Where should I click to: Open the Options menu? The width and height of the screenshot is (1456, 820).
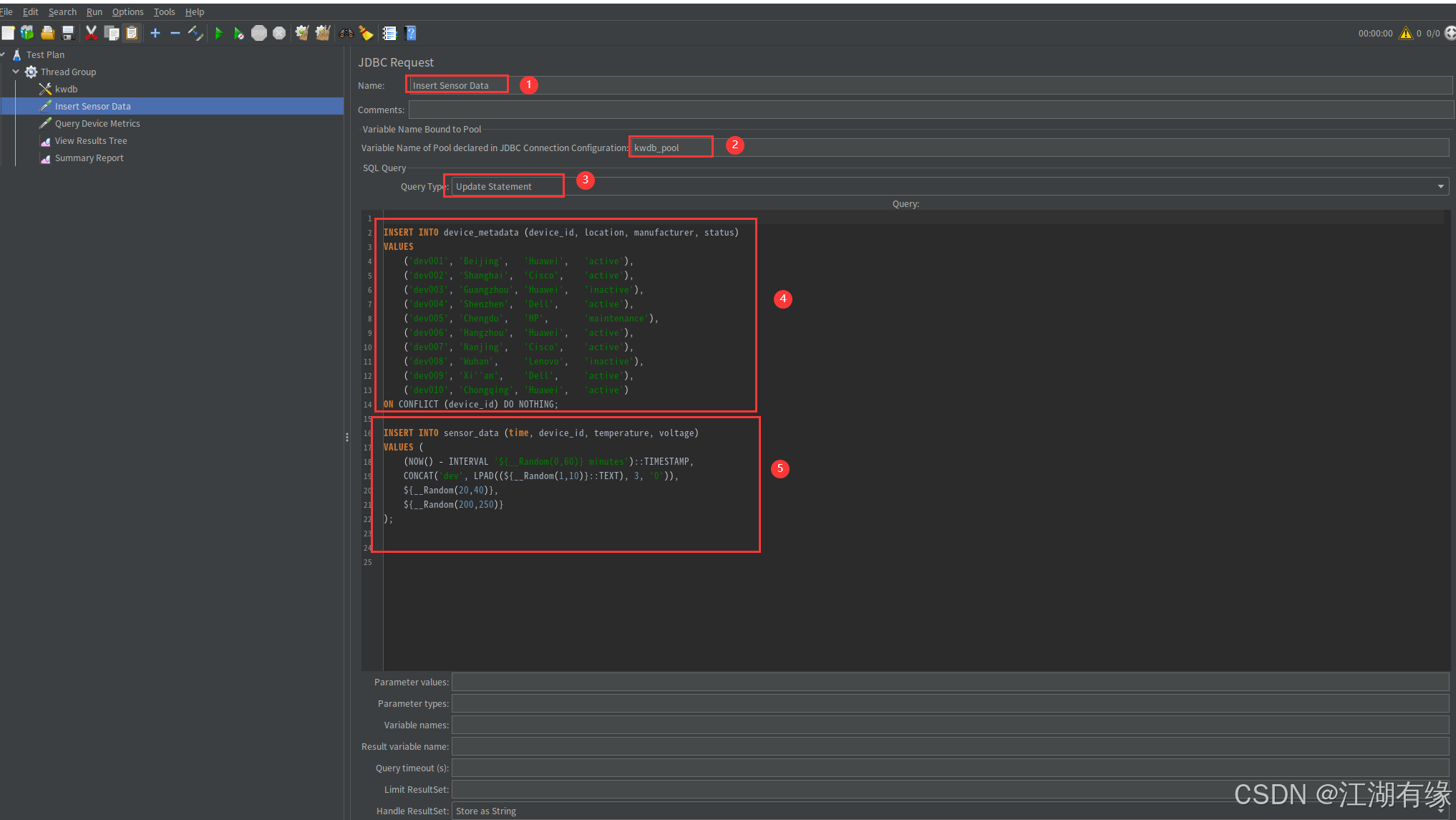click(127, 11)
